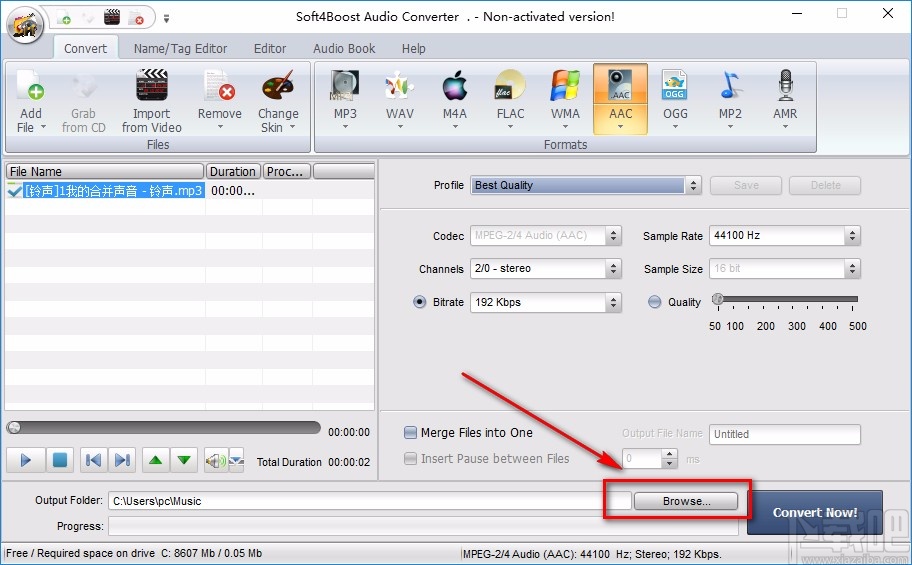Click the playback seek bar
Screen dimensions: 912x565
click(163, 428)
